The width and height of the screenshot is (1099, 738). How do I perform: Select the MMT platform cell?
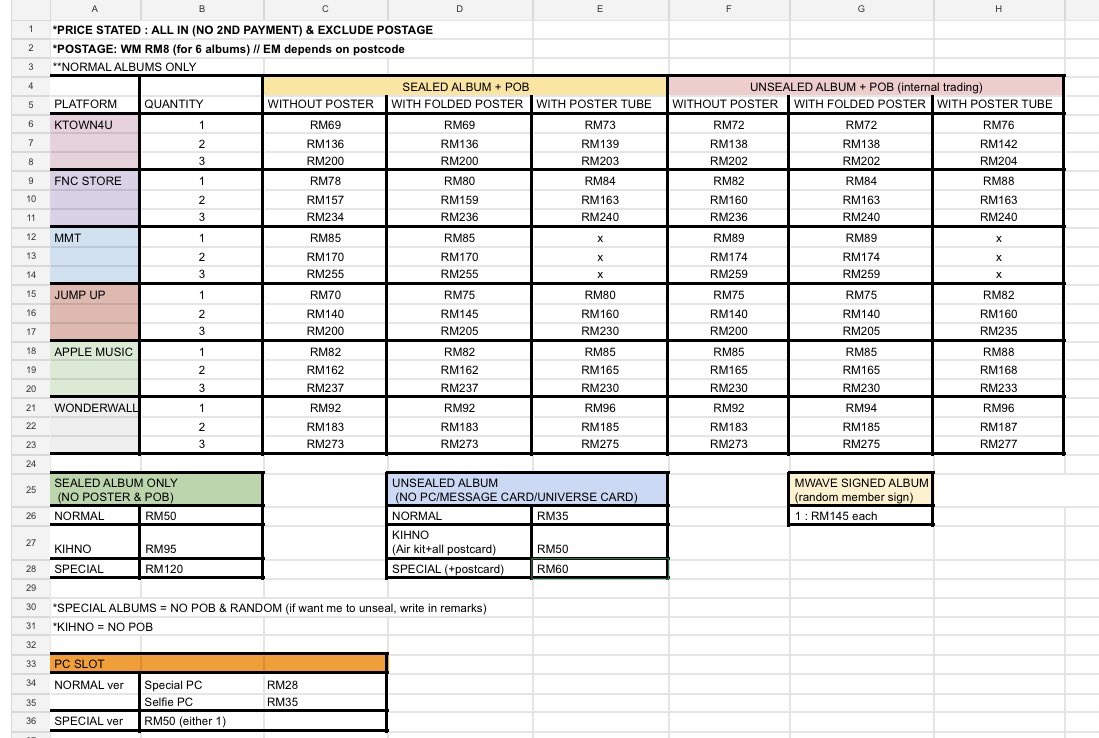[x=95, y=238]
